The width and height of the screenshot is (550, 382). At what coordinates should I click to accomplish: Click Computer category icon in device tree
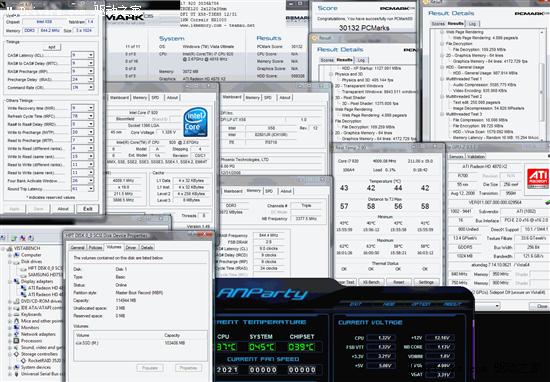(16, 255)
